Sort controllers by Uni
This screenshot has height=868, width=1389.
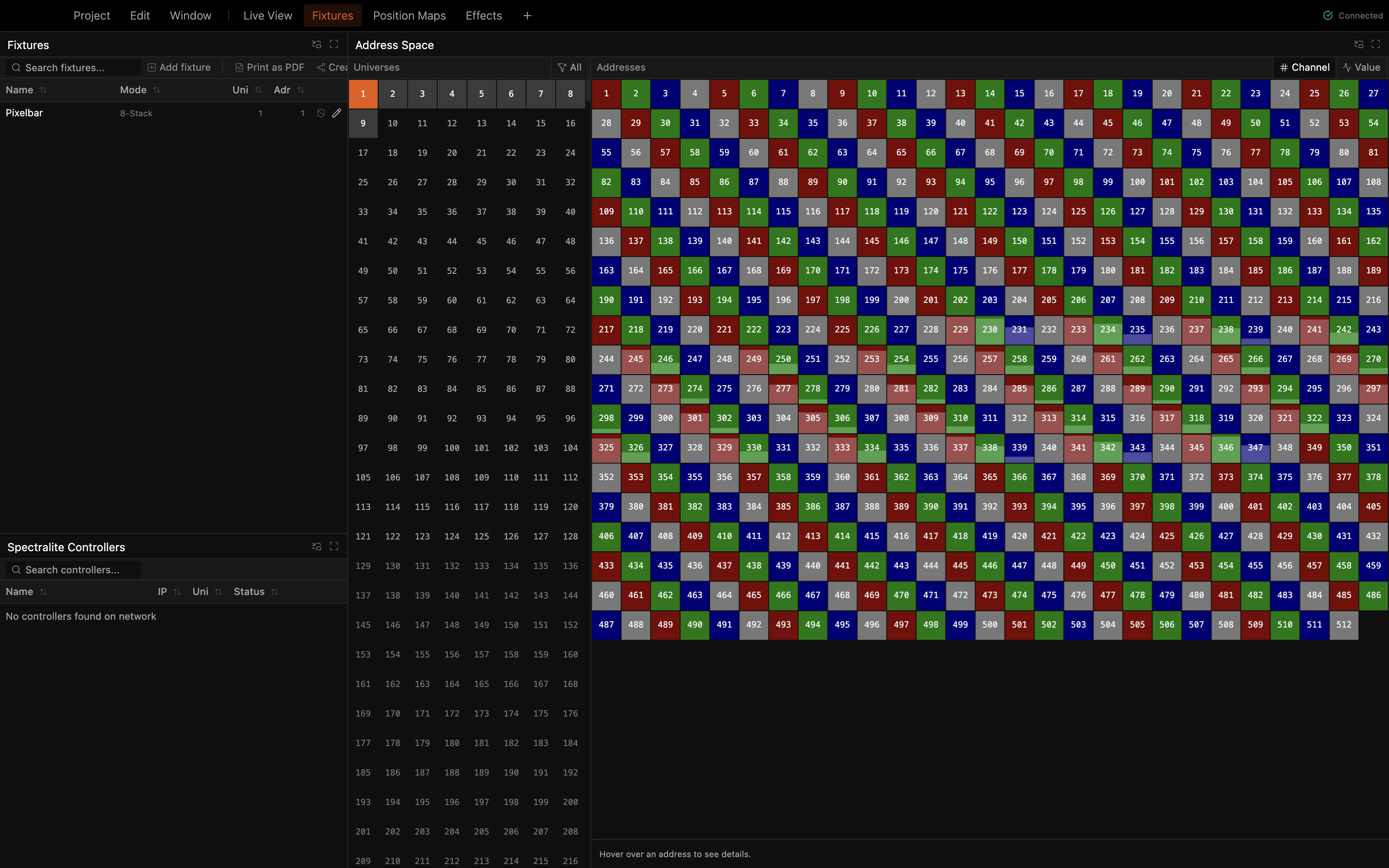[207, 591]
